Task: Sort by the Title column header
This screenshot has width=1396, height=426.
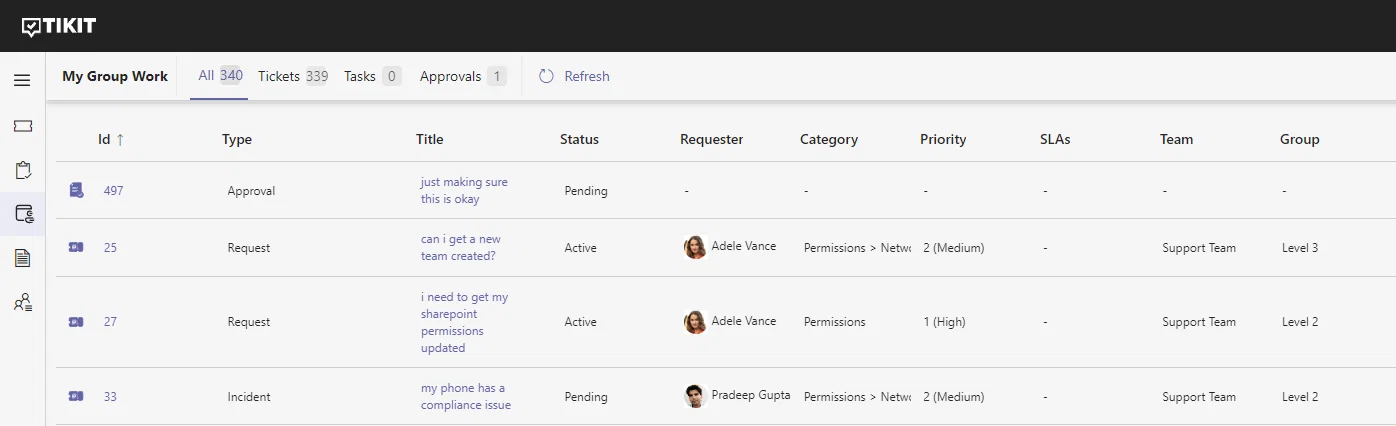Action: tap(430, 139)
